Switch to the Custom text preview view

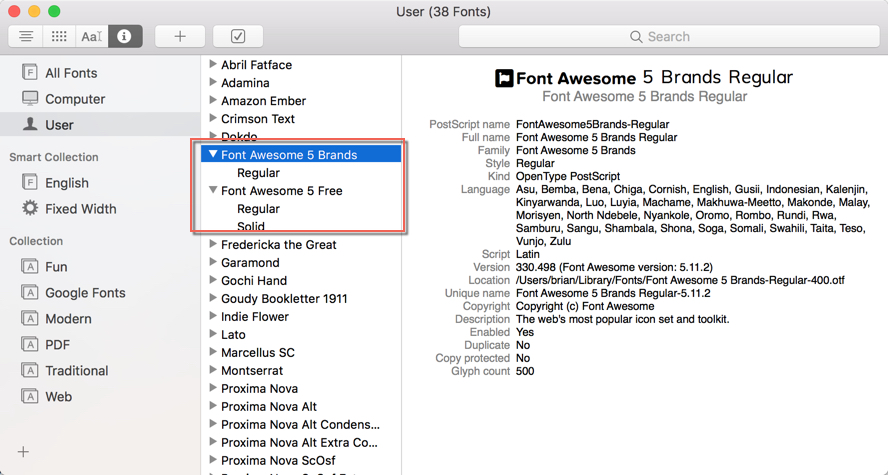(x=92, y=36)
